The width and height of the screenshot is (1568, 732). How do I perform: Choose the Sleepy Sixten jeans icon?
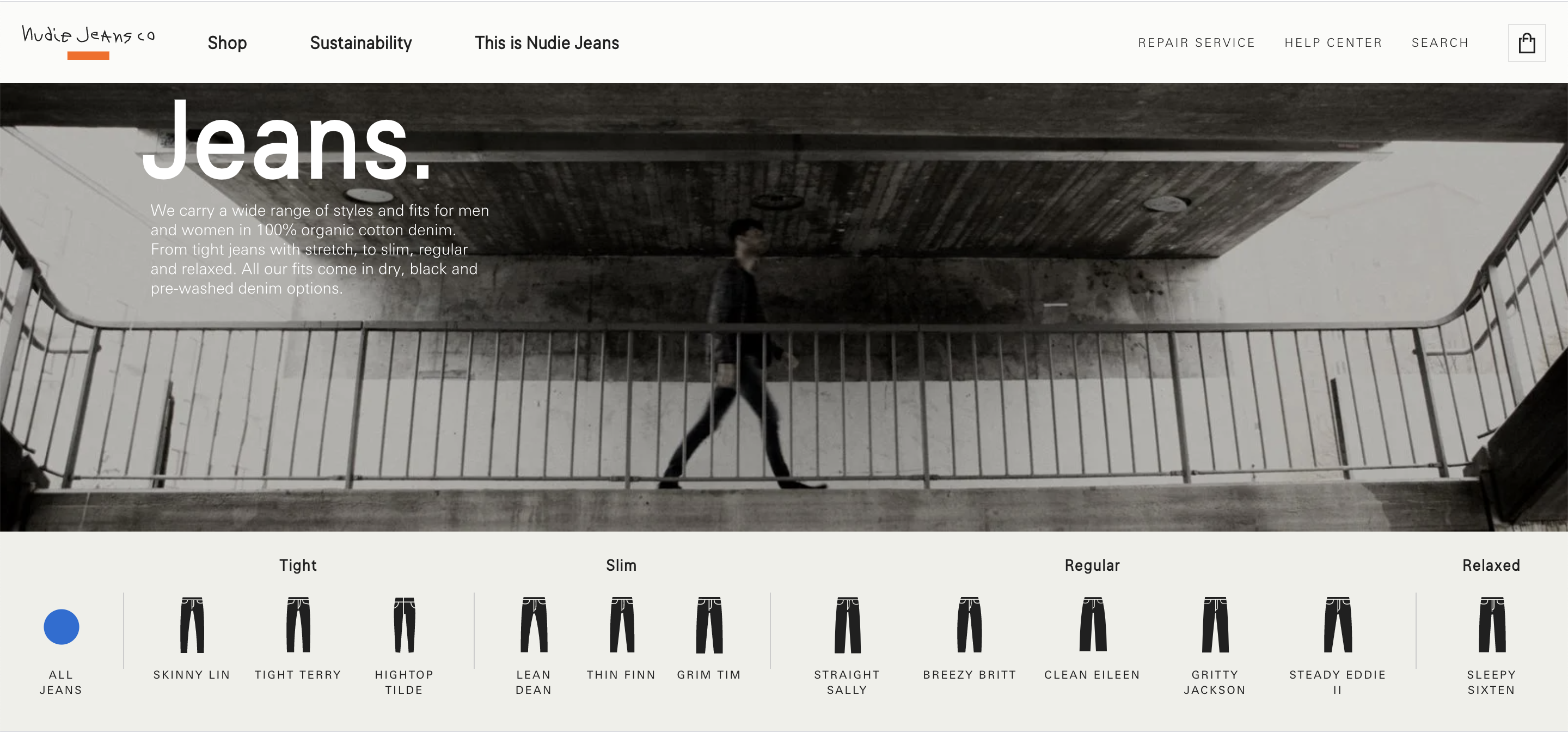(x=1492, y=625)
